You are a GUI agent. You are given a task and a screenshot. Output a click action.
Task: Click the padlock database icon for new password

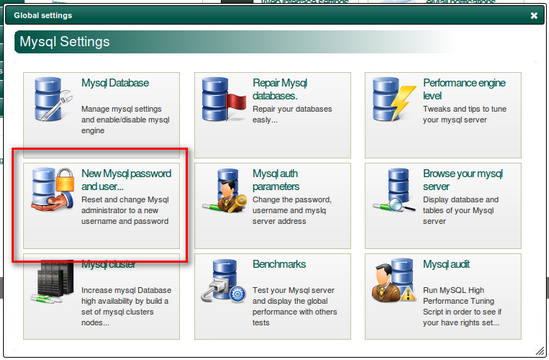pyautogui.click(x=53, y=189)
